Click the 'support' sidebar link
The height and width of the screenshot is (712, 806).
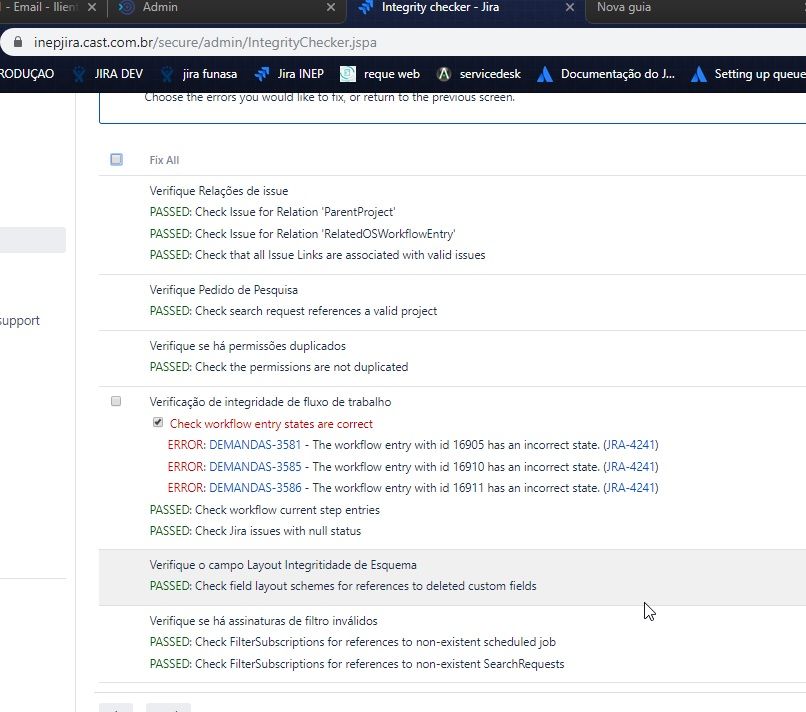click(x=20, y=321)
